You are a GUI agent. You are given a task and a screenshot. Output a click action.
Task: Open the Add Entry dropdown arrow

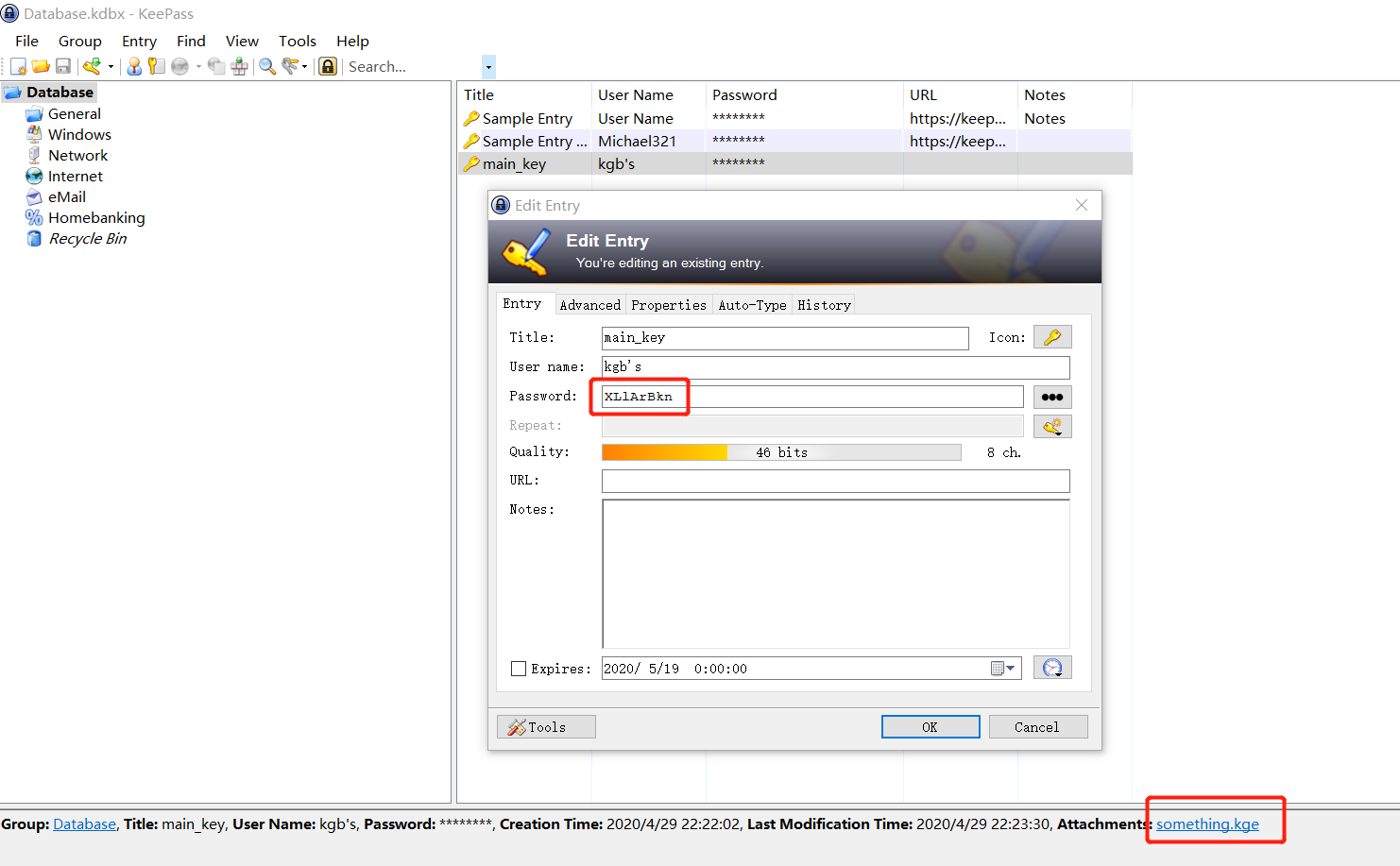[111, 66]
